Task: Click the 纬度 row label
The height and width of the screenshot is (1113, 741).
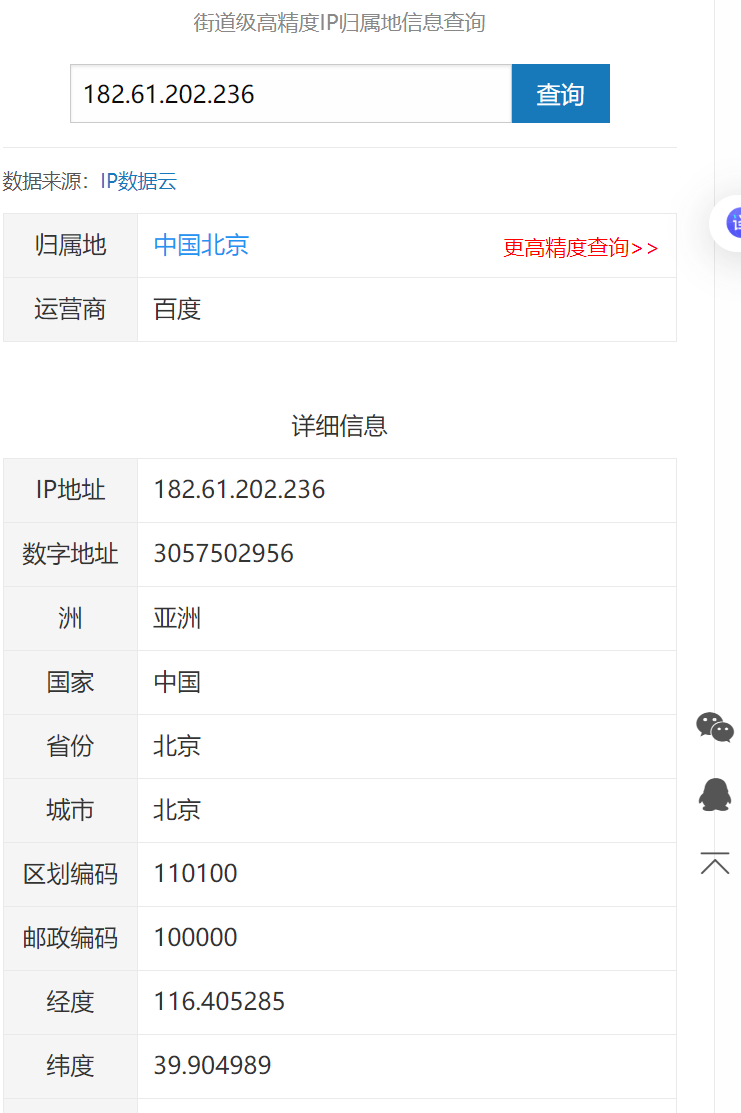Action: (70, 1065)
